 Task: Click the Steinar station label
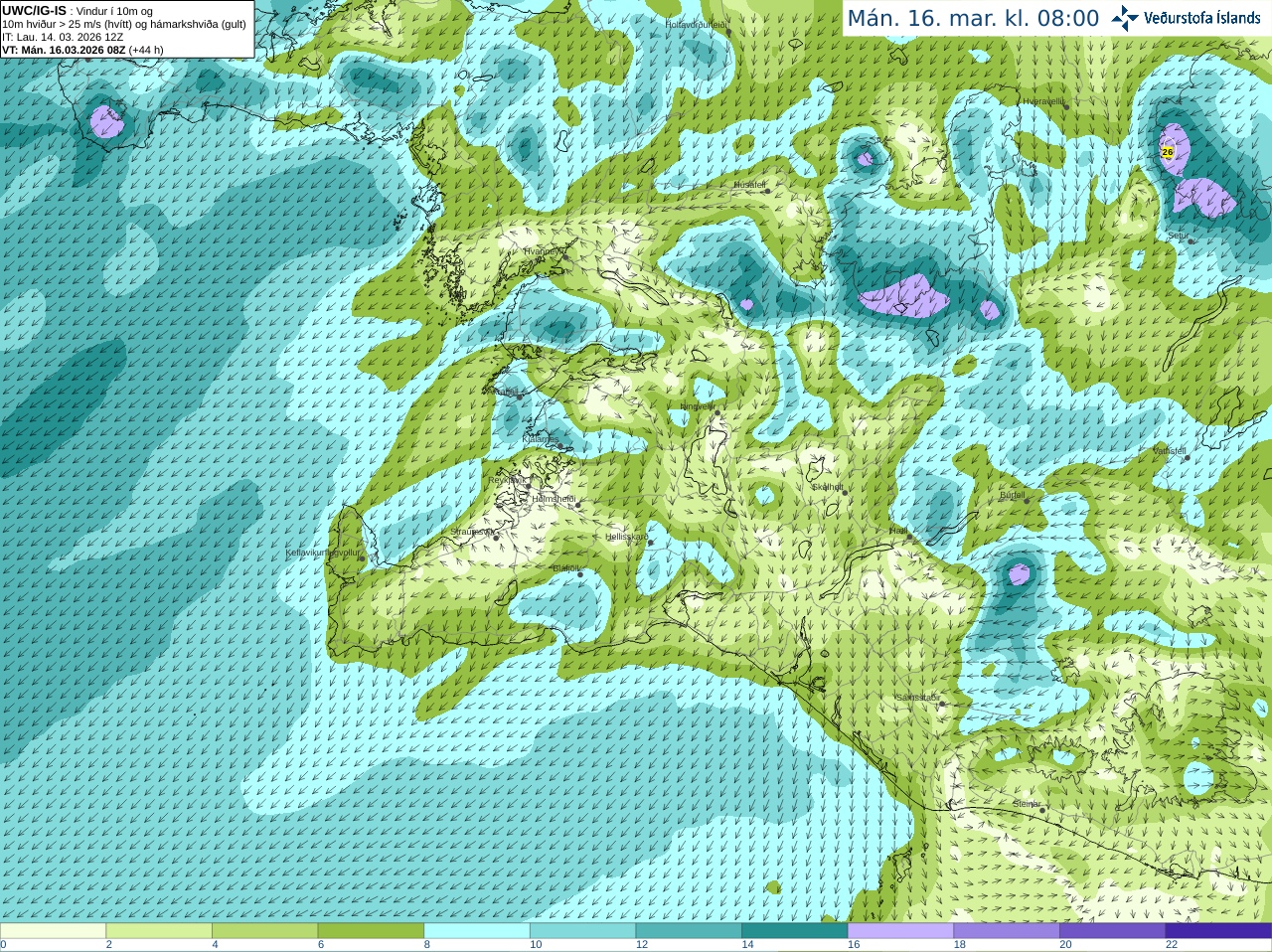click(x=1027, y=804)
